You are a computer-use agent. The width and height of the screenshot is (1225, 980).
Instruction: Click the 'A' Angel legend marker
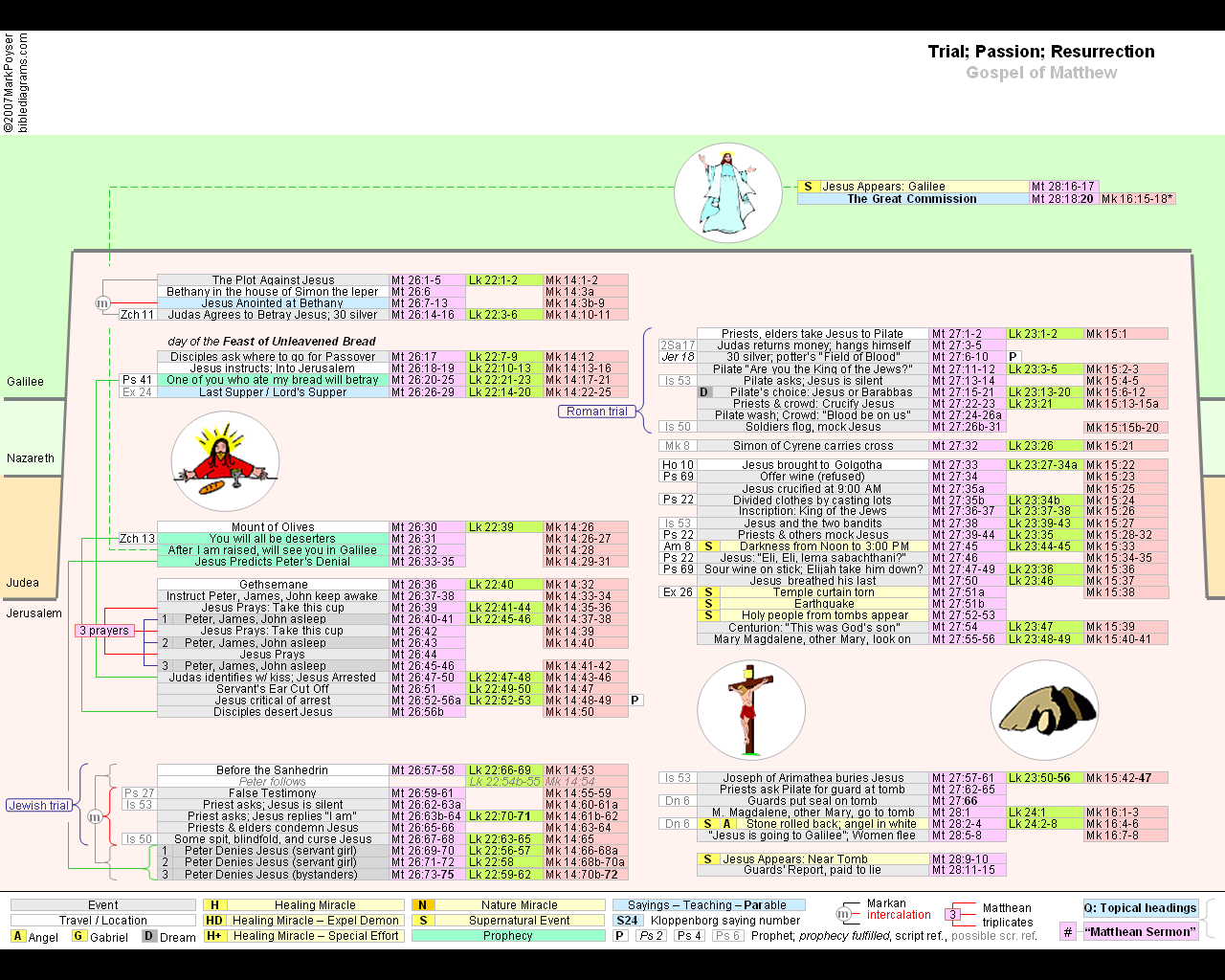[x=18, y=936]
